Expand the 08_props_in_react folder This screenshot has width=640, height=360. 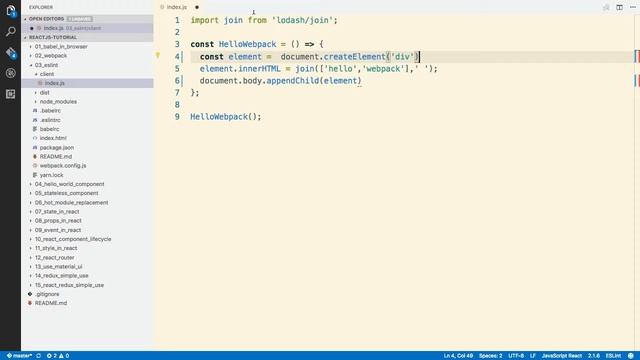click(x=58, y=220)
